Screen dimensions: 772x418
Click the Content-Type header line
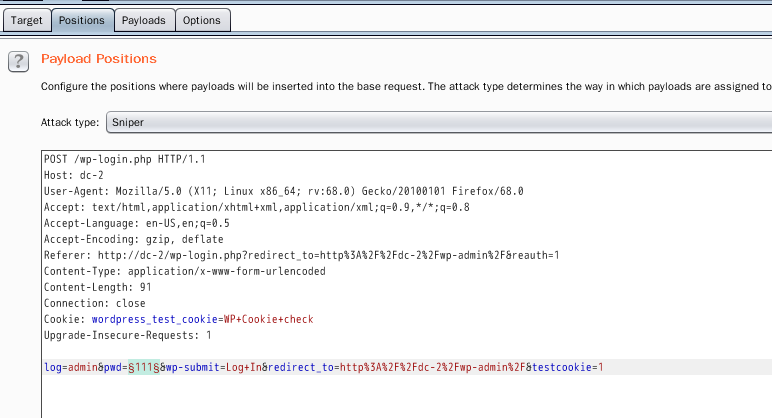185,271
